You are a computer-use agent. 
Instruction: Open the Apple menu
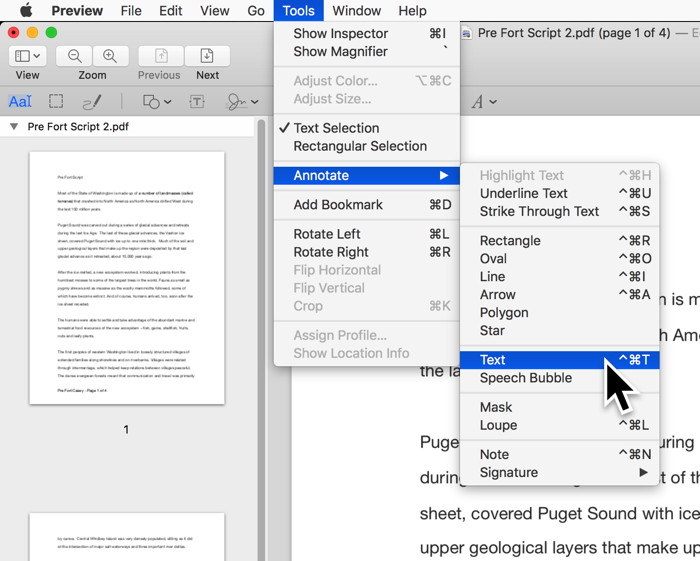click(x=26, y=10)
